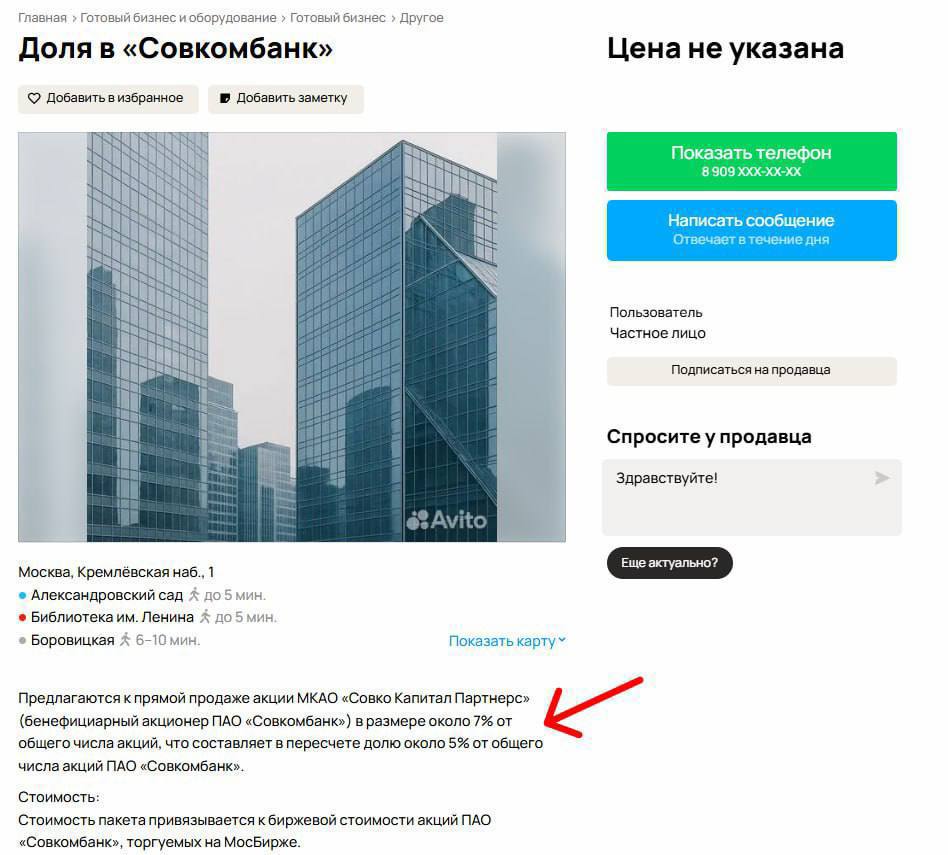This screenshot has height=855, width=948.
Task: Click walking icon next to Боровицкая
Action: 125,639
